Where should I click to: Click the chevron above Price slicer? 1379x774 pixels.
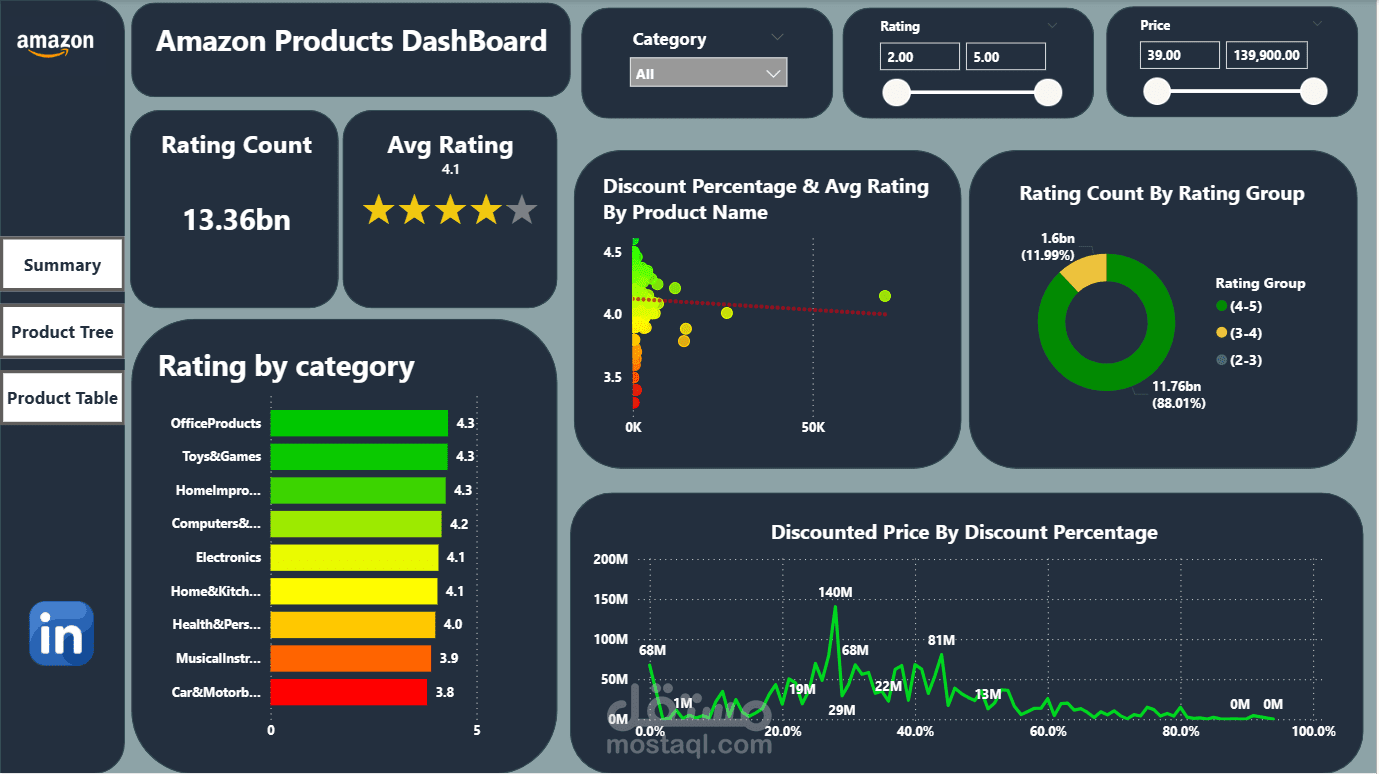[x=1317, y=24]
